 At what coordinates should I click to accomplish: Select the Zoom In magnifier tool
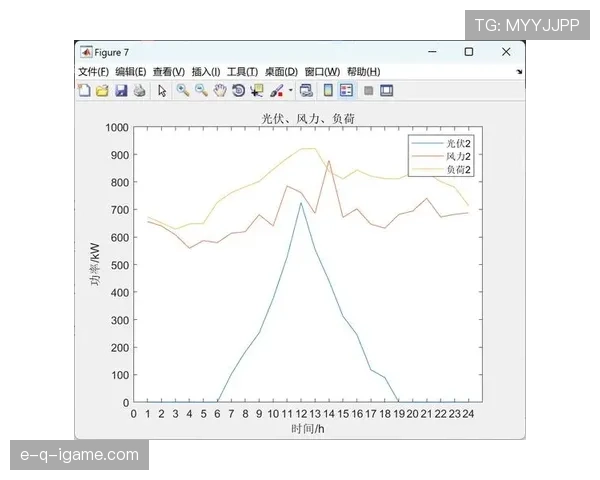click(x=182, y=90)
